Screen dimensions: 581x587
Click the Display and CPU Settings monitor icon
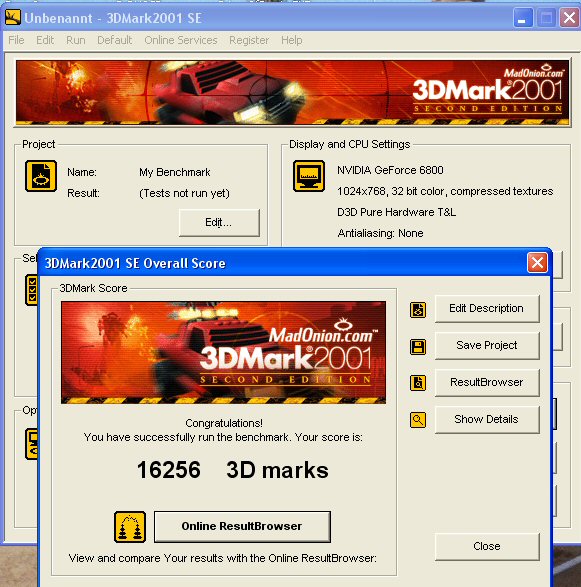click(309, 176)
